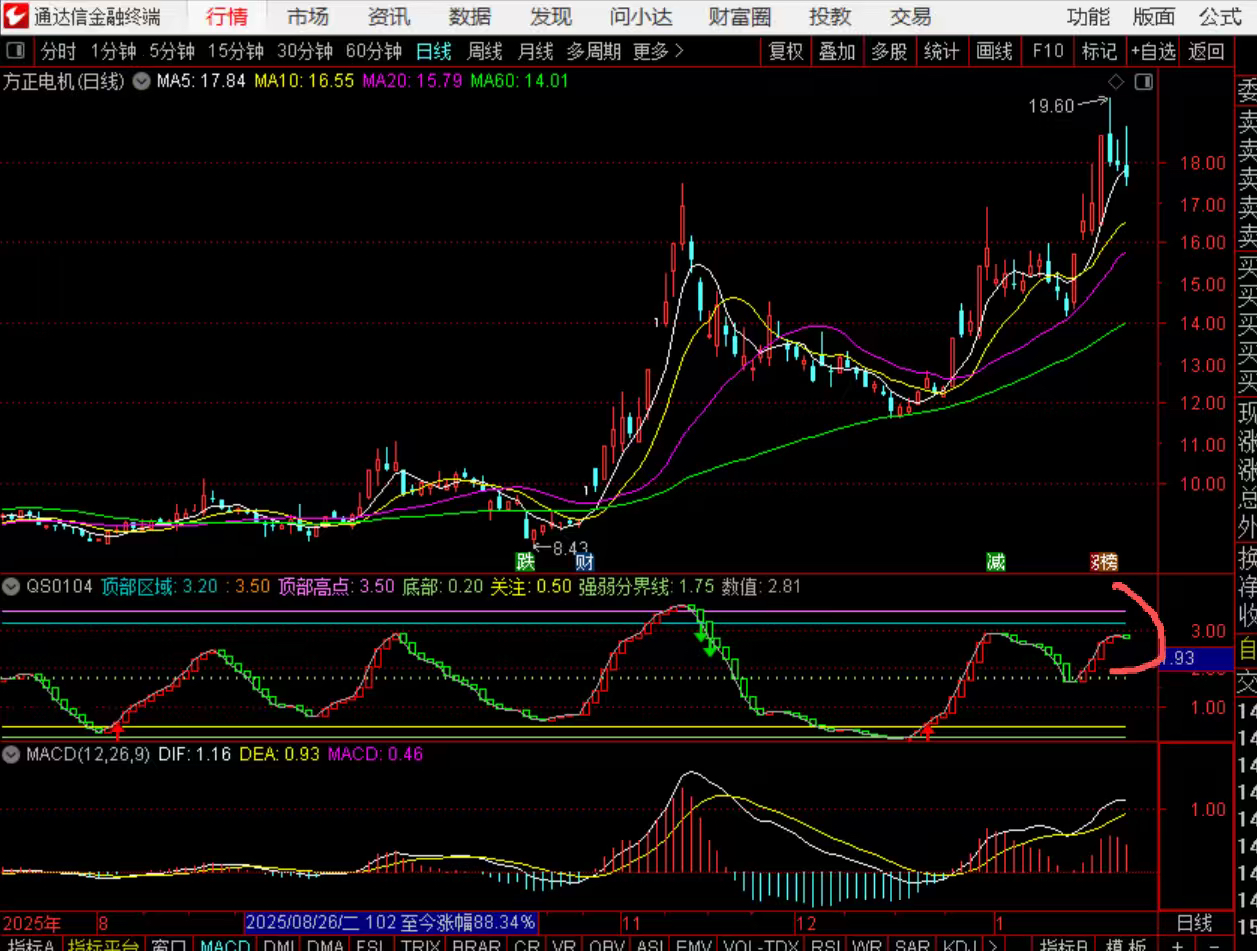Click the blue 财 marker on chart
The width and height of the screenshot is (1257, 951).
(584, 561)
